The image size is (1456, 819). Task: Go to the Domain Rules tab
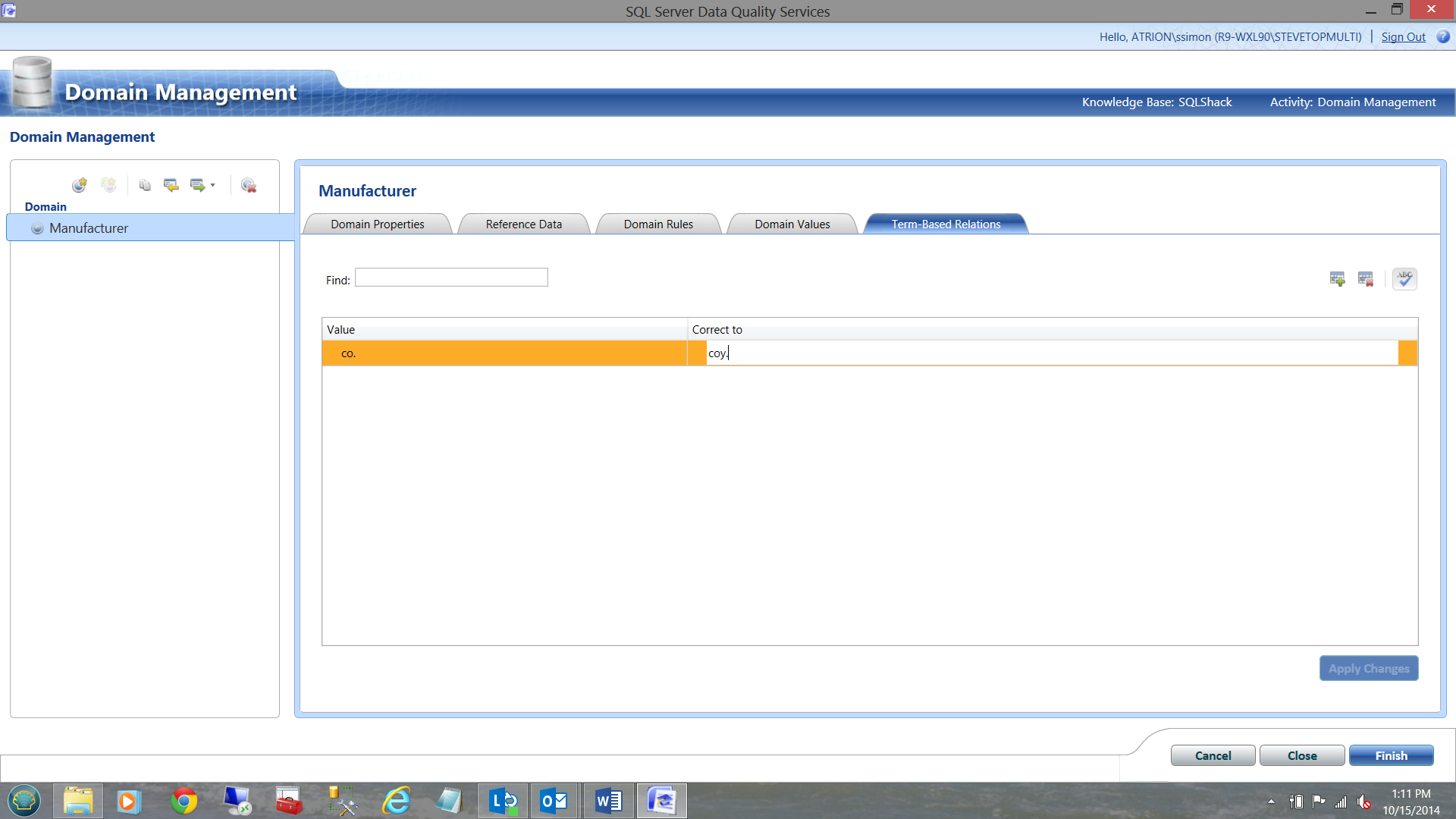coord(658,224)
